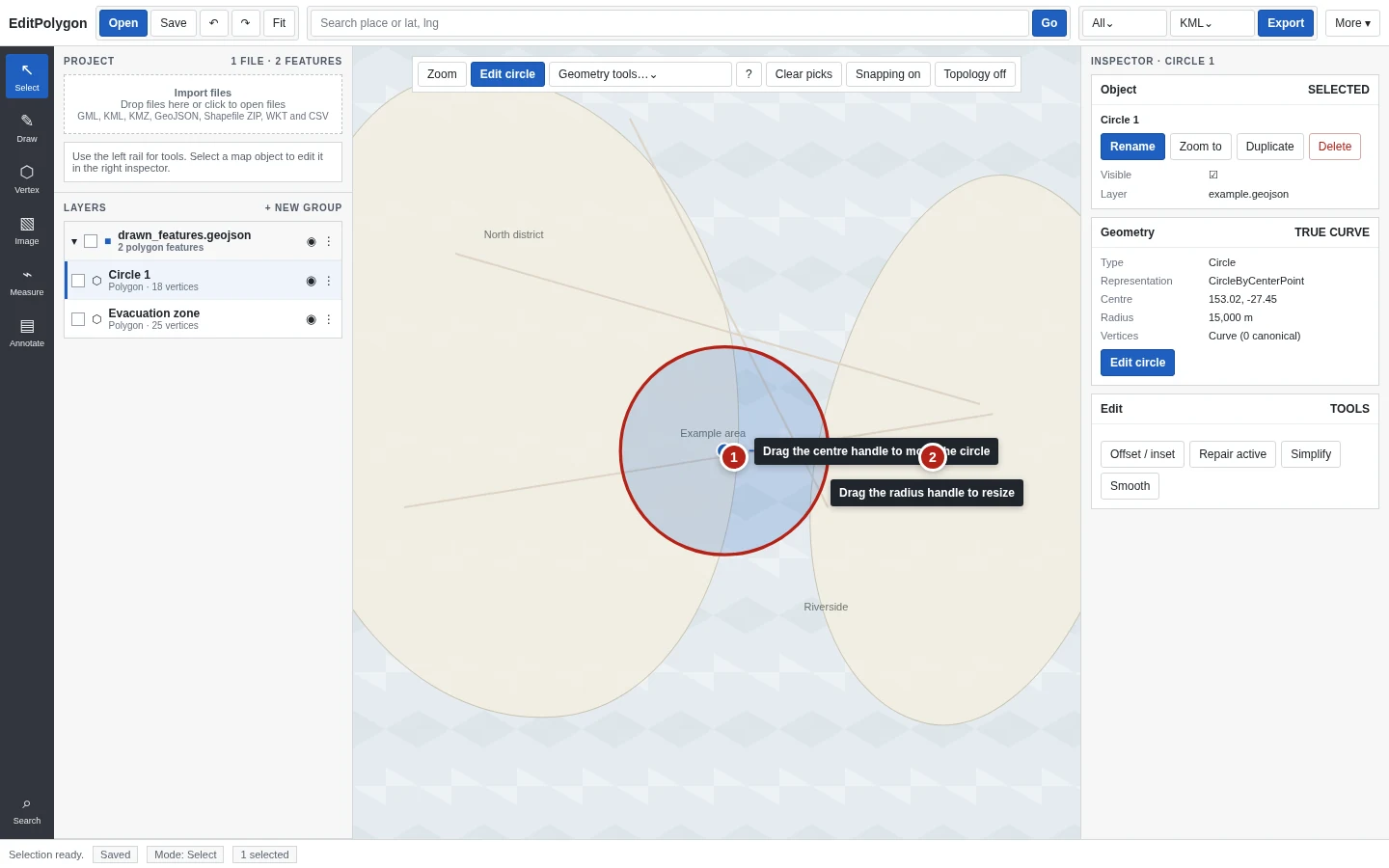Open options menu for Evacuation zone layer

click(328, 319)
